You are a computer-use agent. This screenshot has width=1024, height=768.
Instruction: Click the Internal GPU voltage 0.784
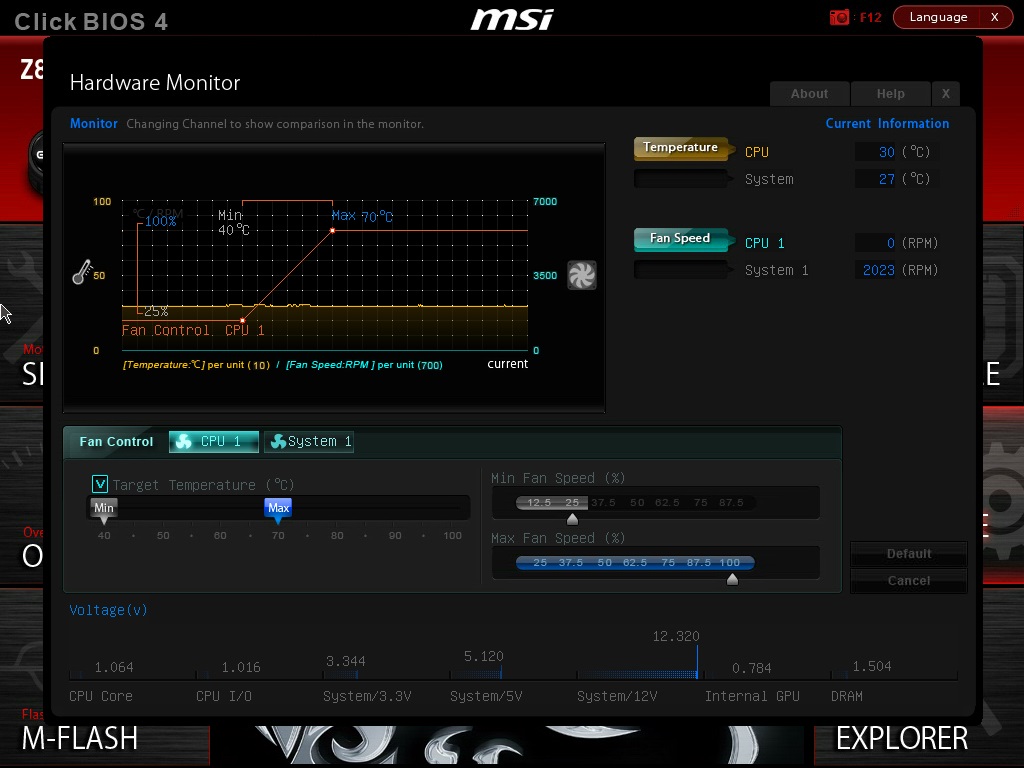(x=751, y=668)
